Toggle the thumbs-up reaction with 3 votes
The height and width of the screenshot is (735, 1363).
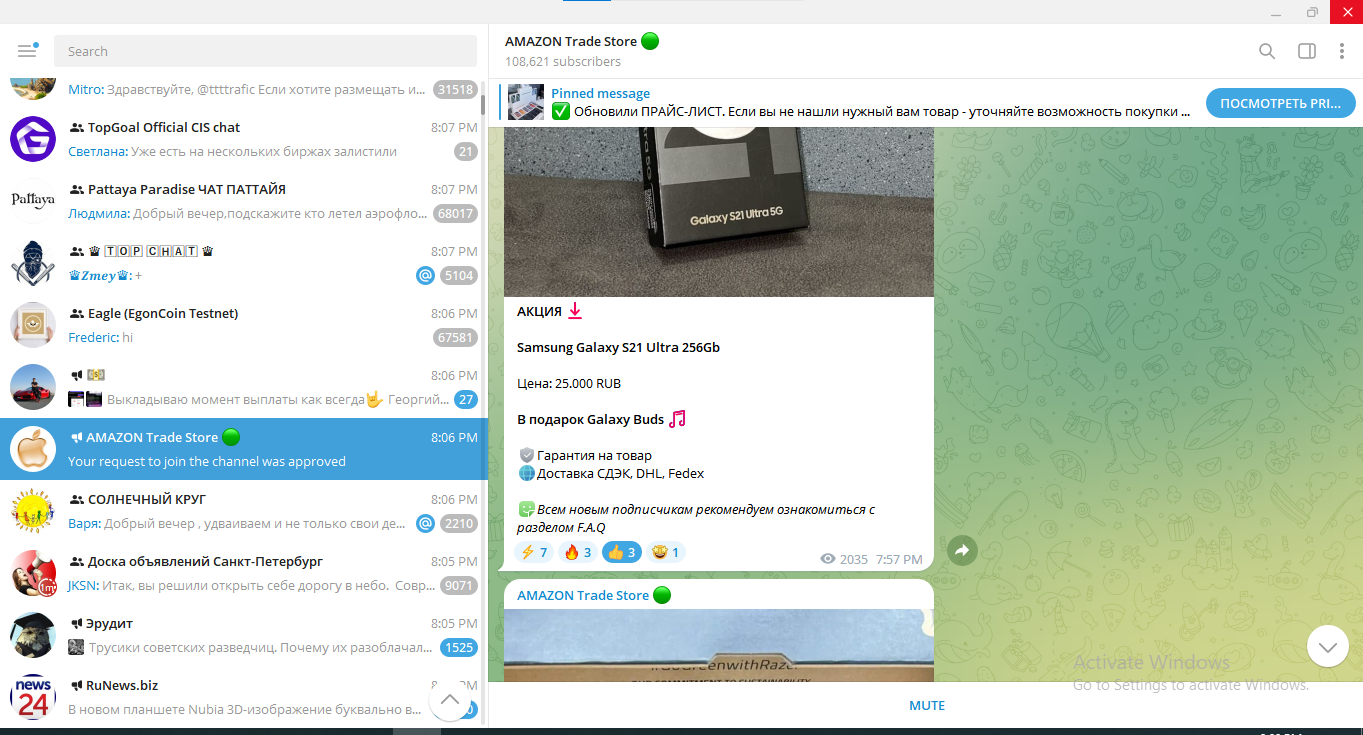pos(621,552)
